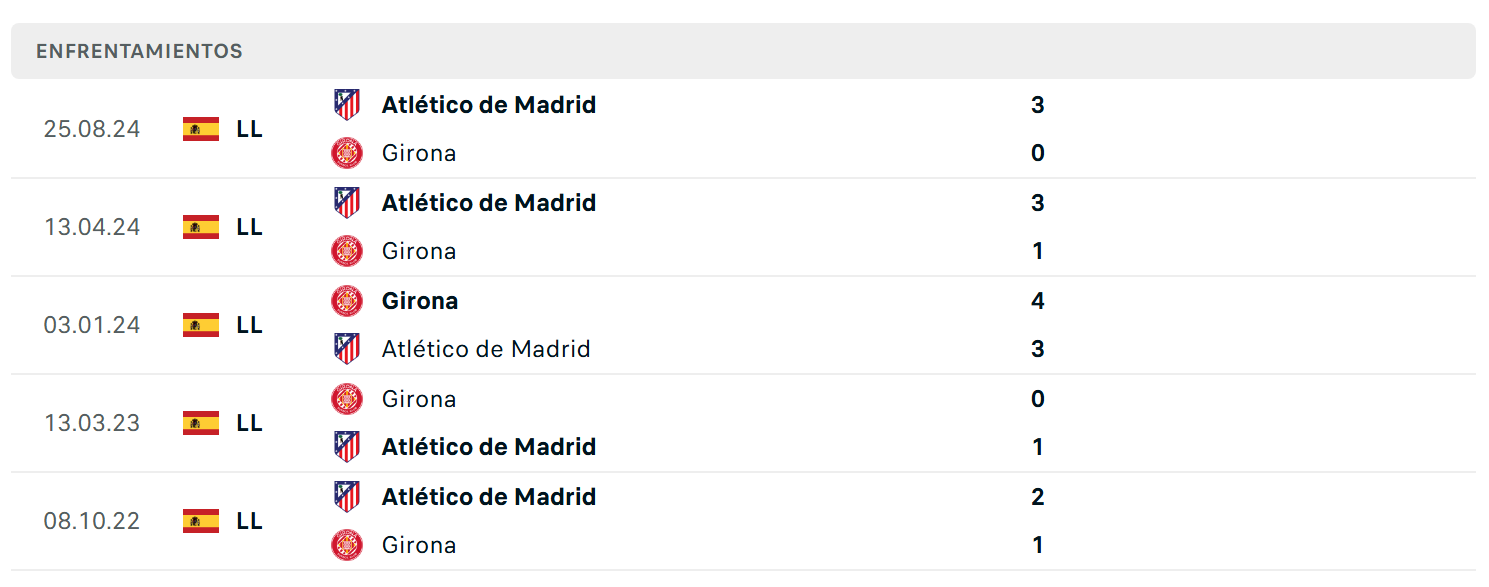This screenshot has width=1489, height=587.
Task: Click Spain flag icon for 13.04.24 match
Action: [x=201, y=227]
